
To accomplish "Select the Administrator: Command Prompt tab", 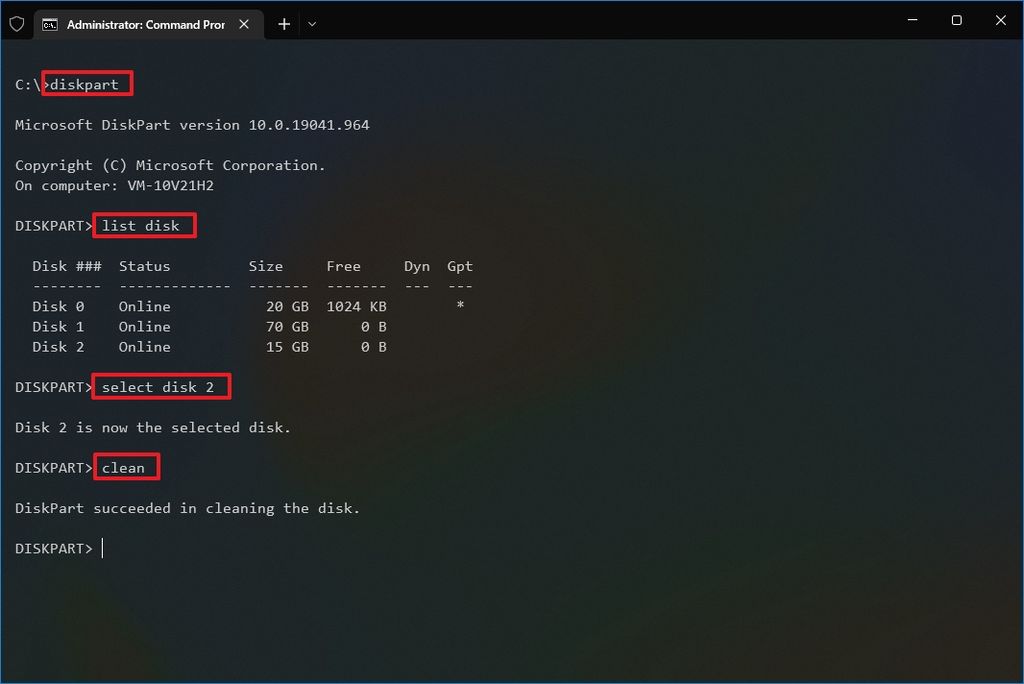I will tap(145, 23).
